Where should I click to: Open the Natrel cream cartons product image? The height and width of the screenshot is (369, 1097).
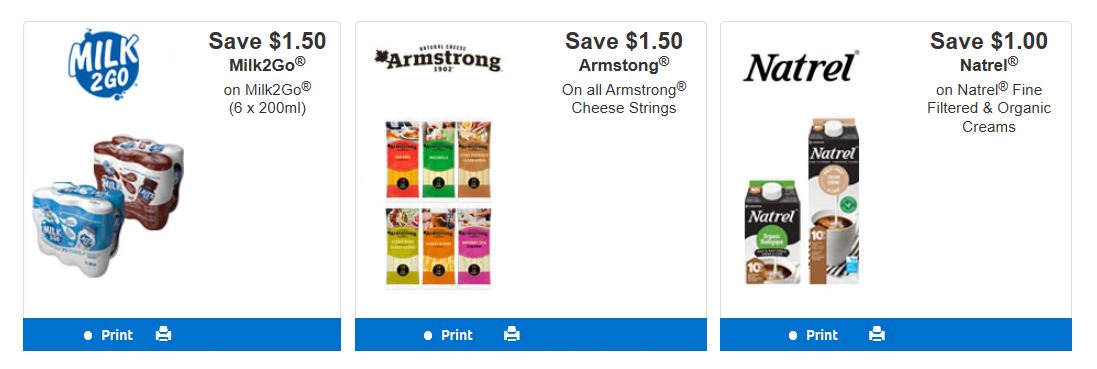802,202
